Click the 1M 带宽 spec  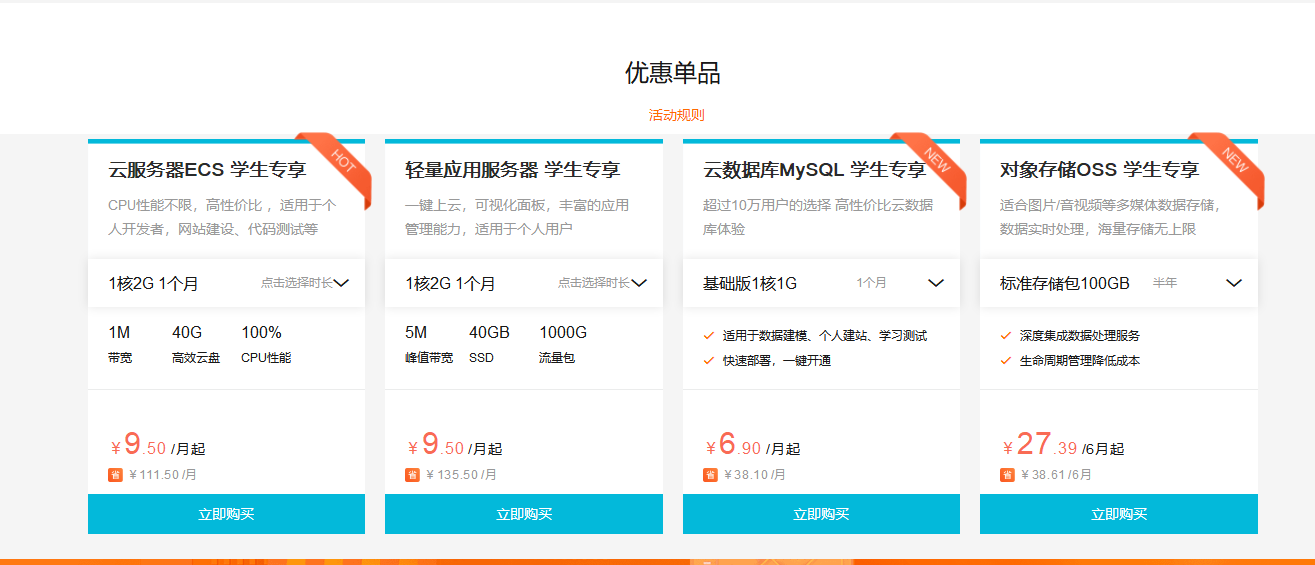120,344
